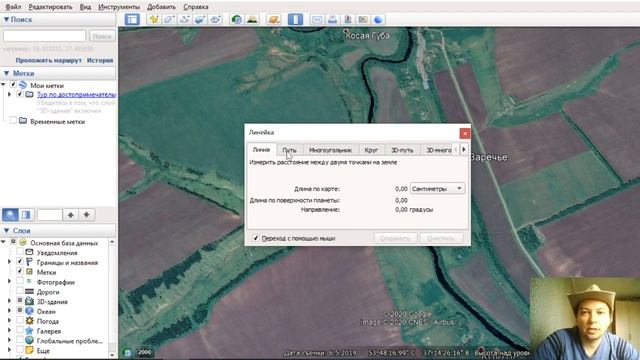Toggle the Мои метки checkbox
This screenshot has width=640, height=360.
13,85
